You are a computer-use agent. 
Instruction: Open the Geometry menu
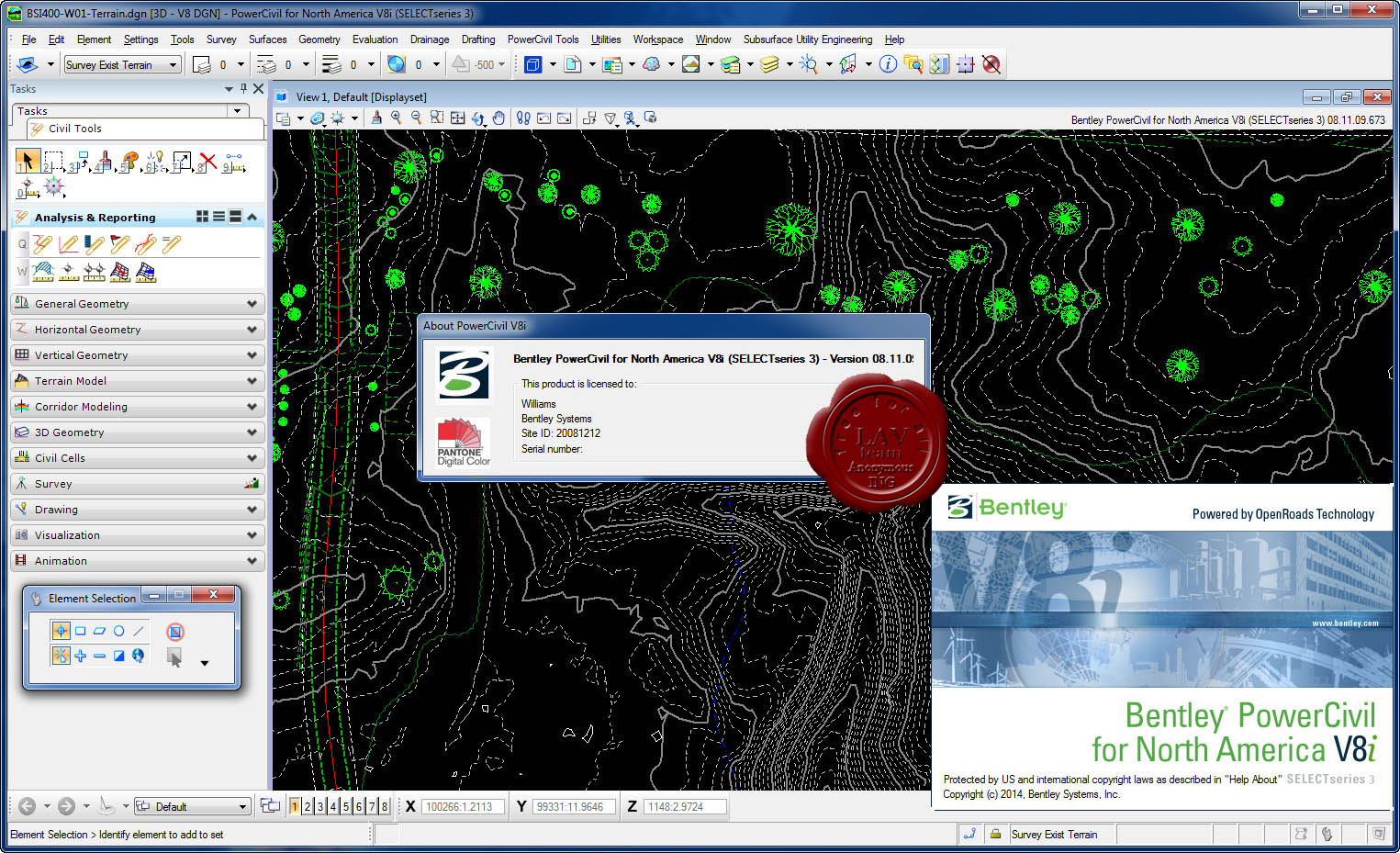[319, 39]
